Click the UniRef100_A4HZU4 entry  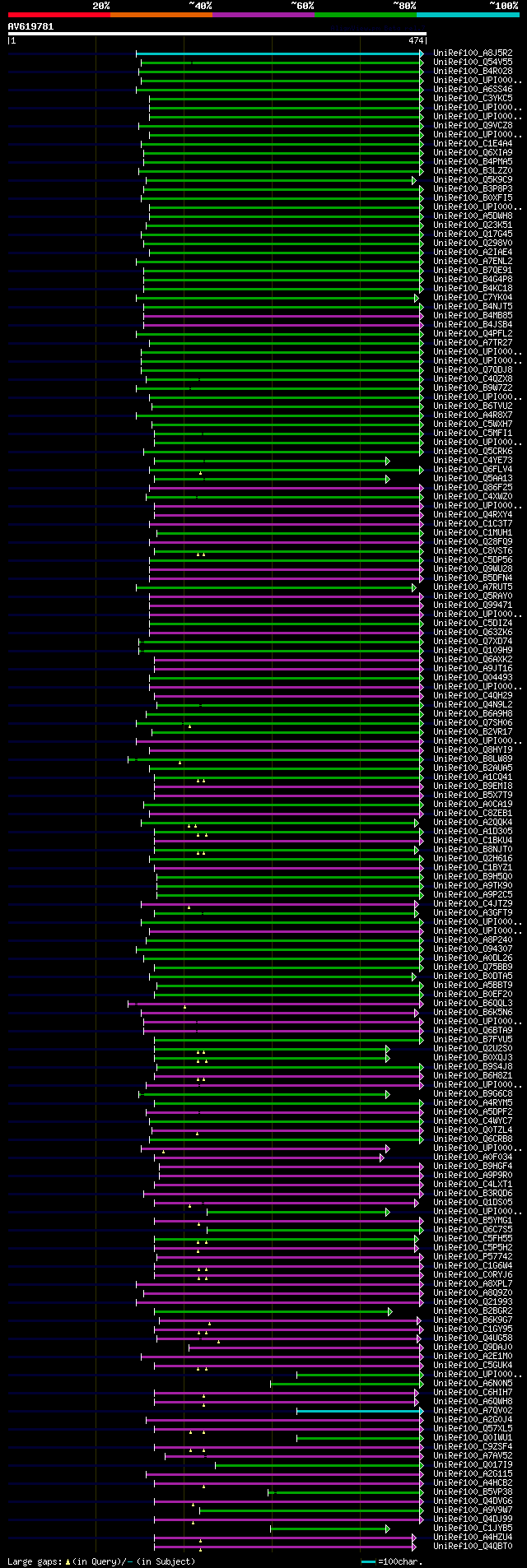click(473, 1538)
